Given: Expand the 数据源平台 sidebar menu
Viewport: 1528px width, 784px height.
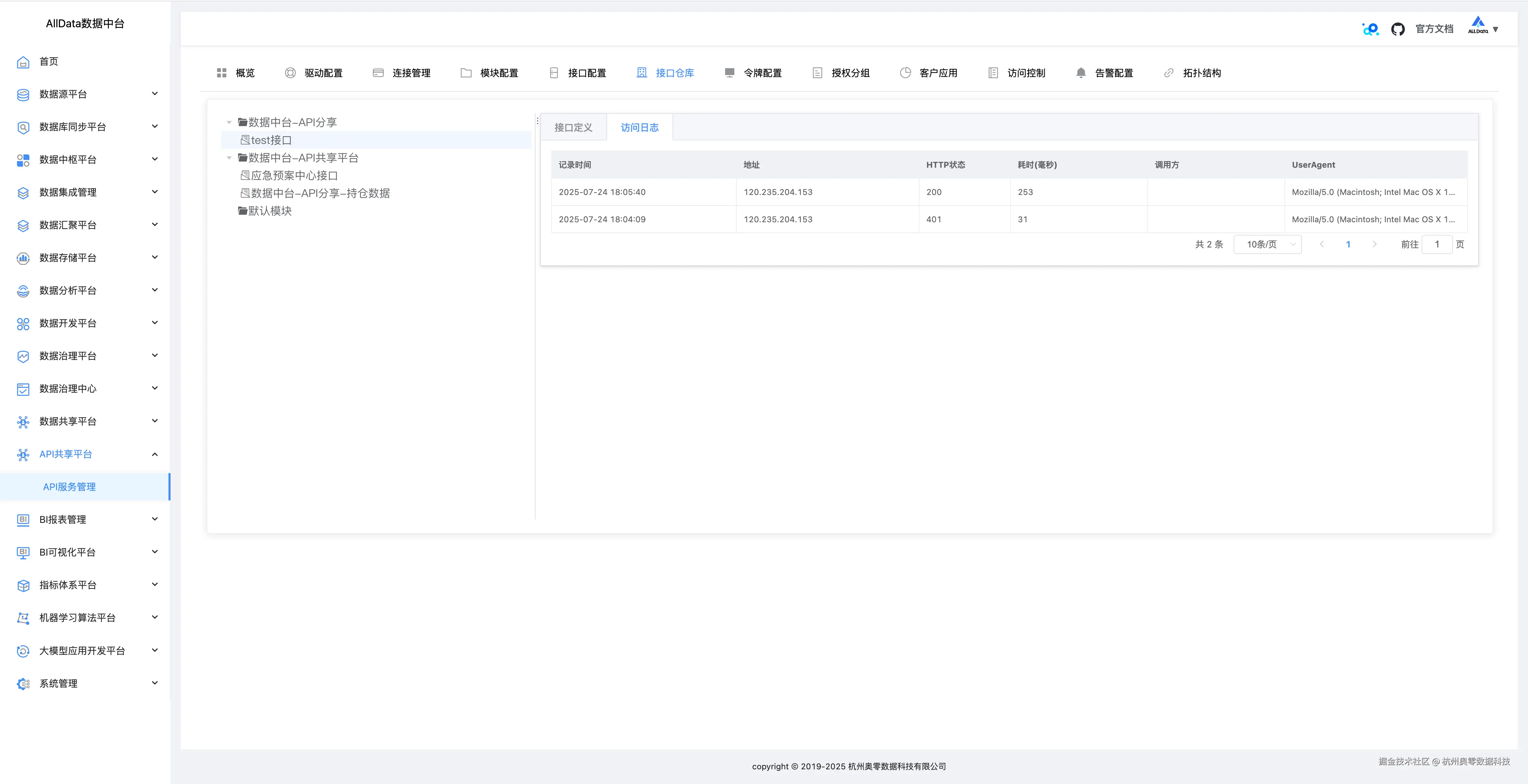Looking at the screenshot, I should 87,94.
